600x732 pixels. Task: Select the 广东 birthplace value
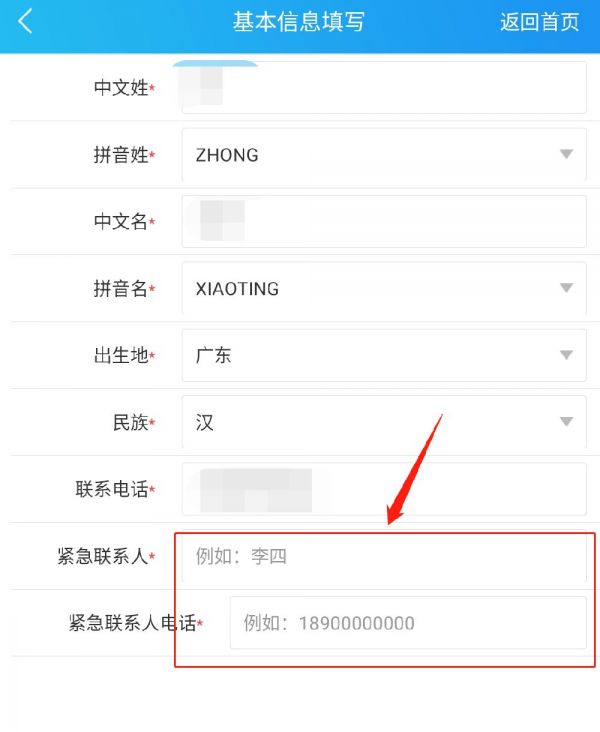213,355
